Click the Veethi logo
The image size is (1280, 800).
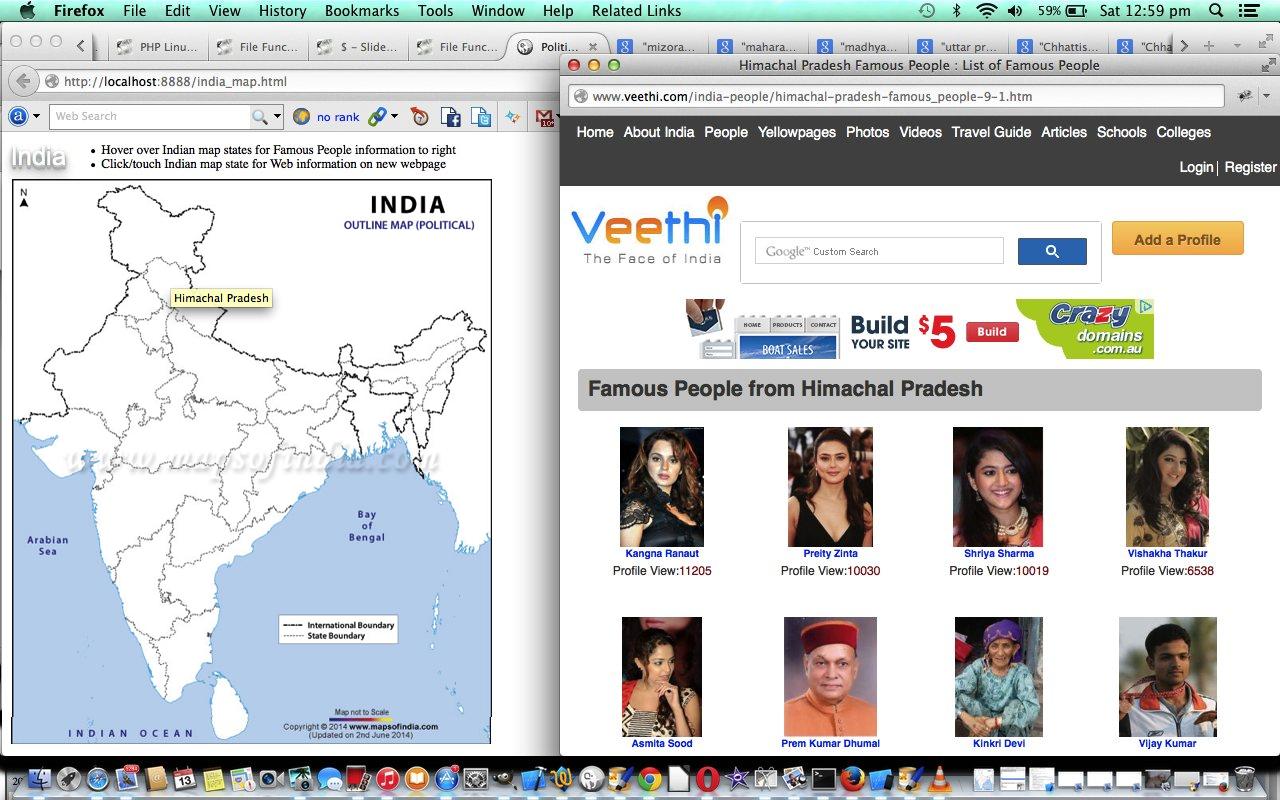click(650, 230)
